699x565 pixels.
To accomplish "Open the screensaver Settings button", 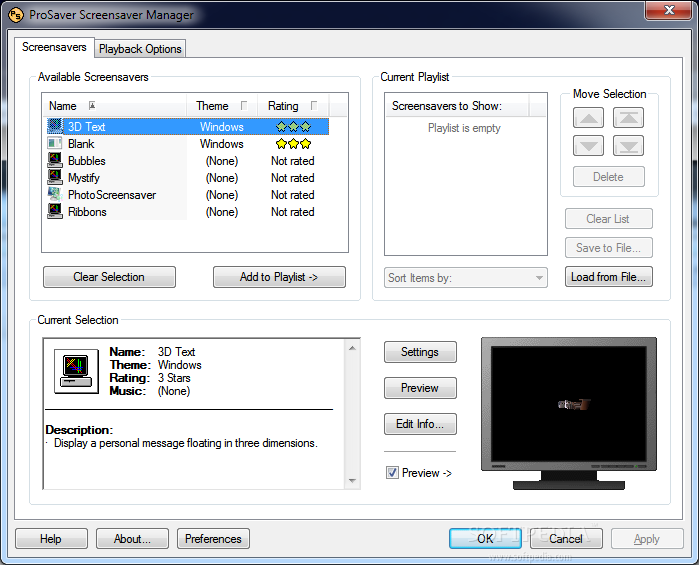I will [x=420, y=352].
